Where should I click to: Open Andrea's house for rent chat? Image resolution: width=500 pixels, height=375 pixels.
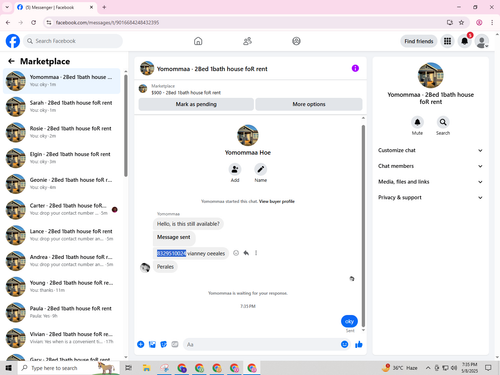62,260
